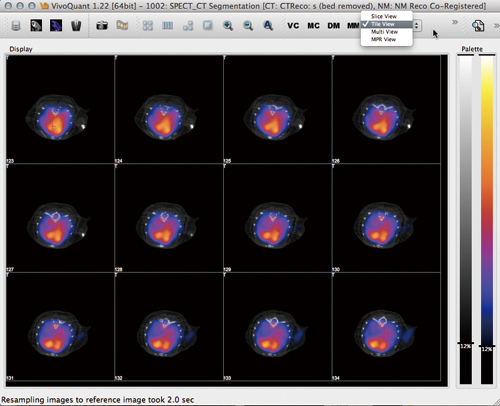
Task: Toggle the MC toolbar button
Action: coord(313,26)
